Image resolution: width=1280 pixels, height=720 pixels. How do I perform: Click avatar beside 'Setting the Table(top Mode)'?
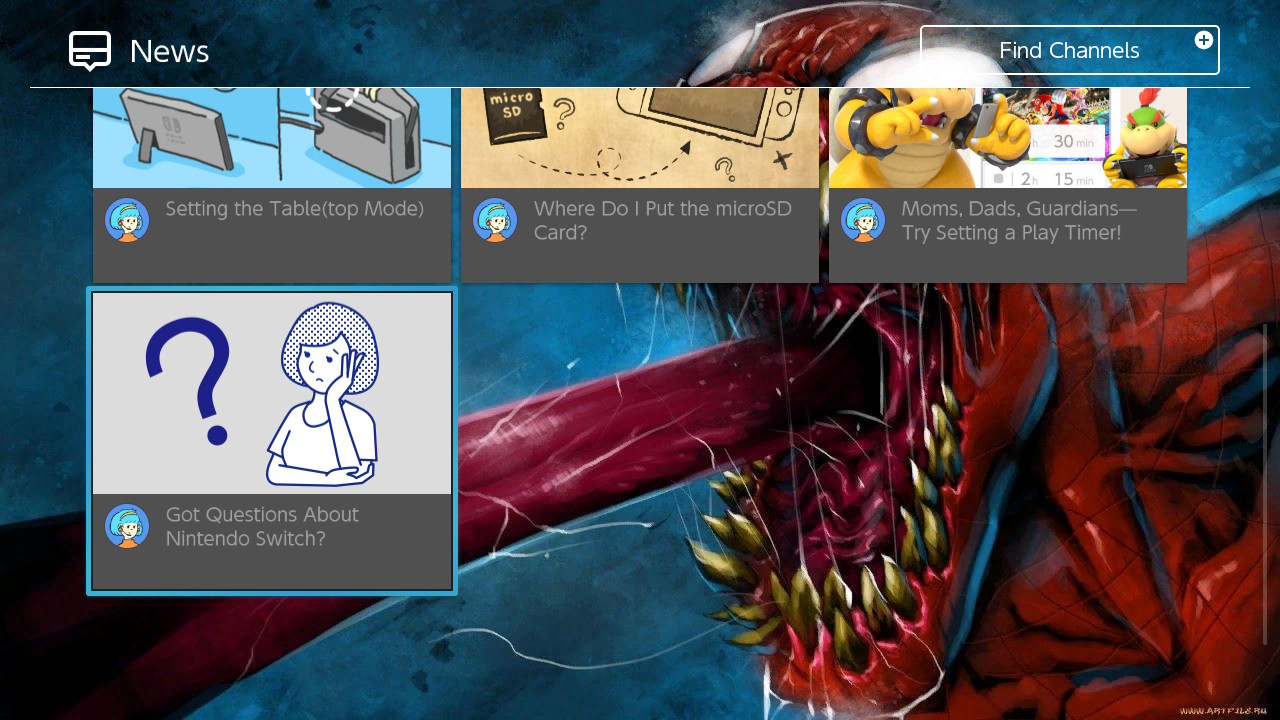pos(127,220)
